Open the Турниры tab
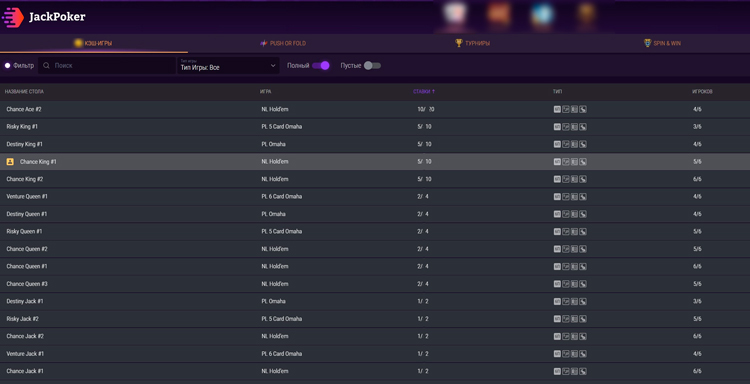Screen dimensions: 750x384 point(472,44)
